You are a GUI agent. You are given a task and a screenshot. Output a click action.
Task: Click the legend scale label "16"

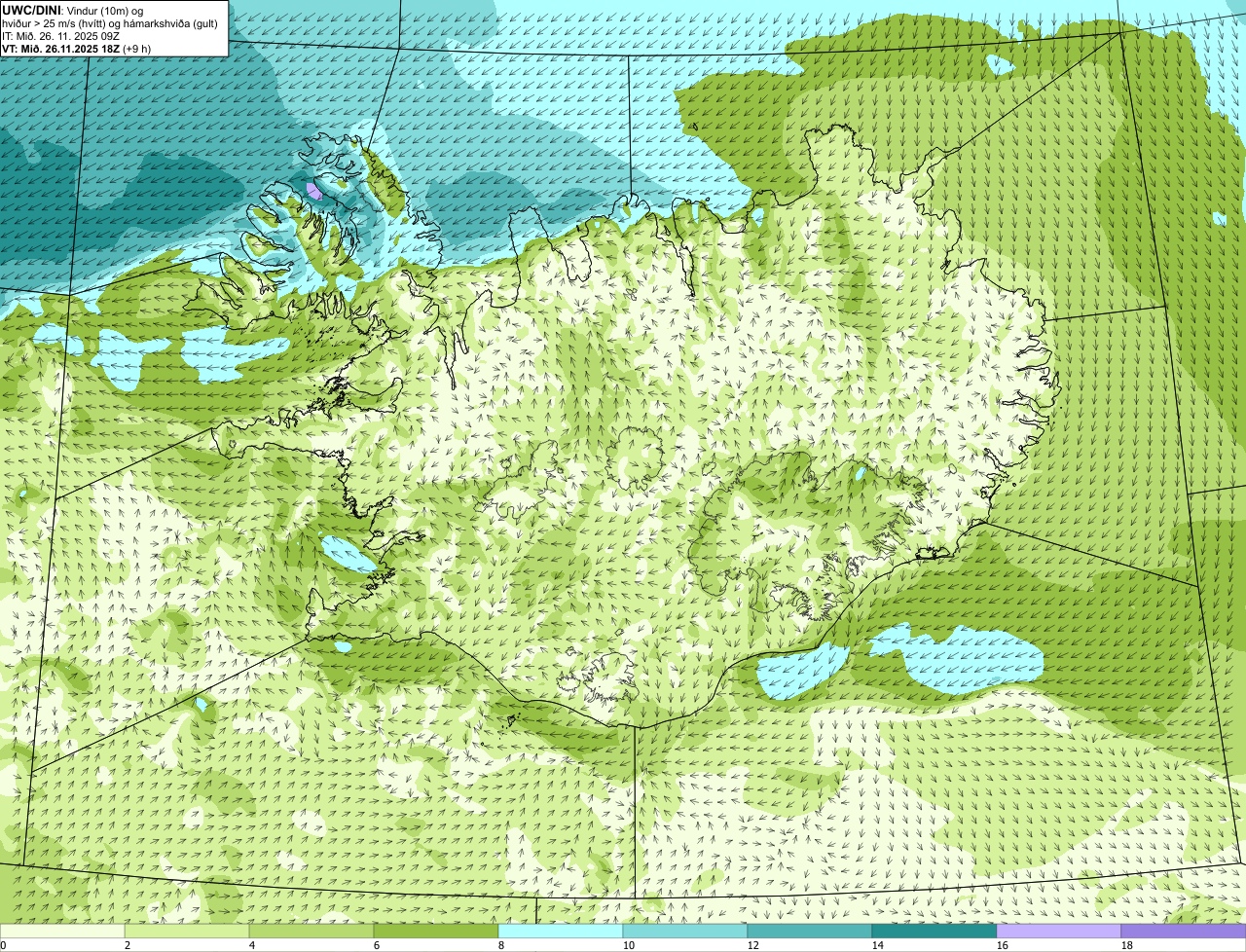(1003, 945)
